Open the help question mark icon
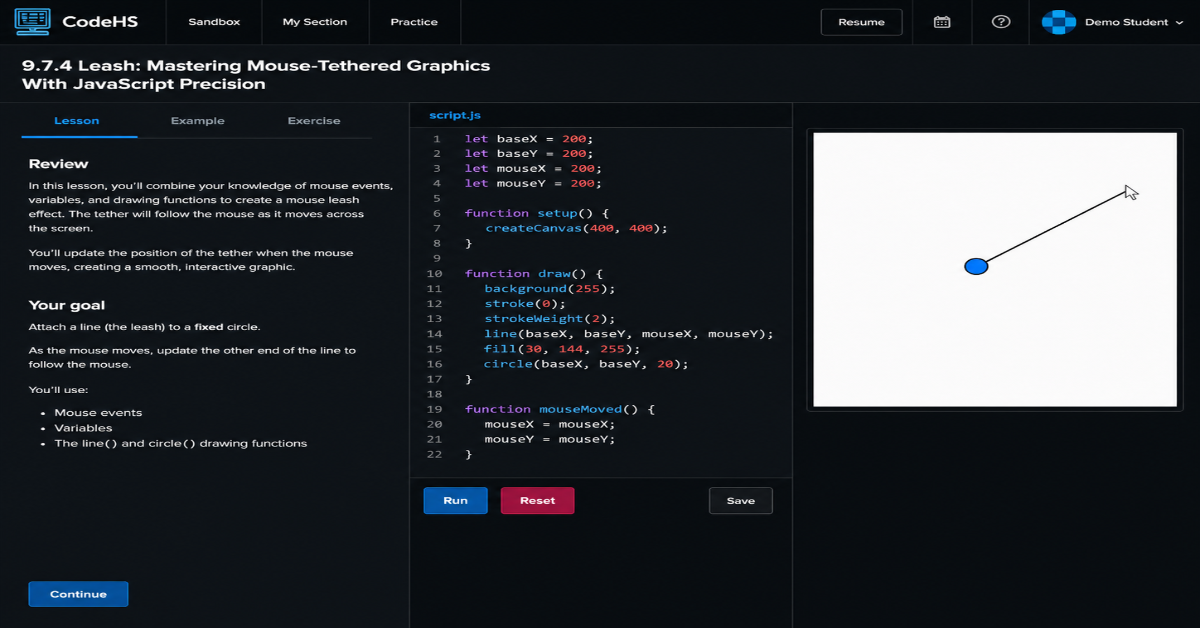 pos(1001,22)
